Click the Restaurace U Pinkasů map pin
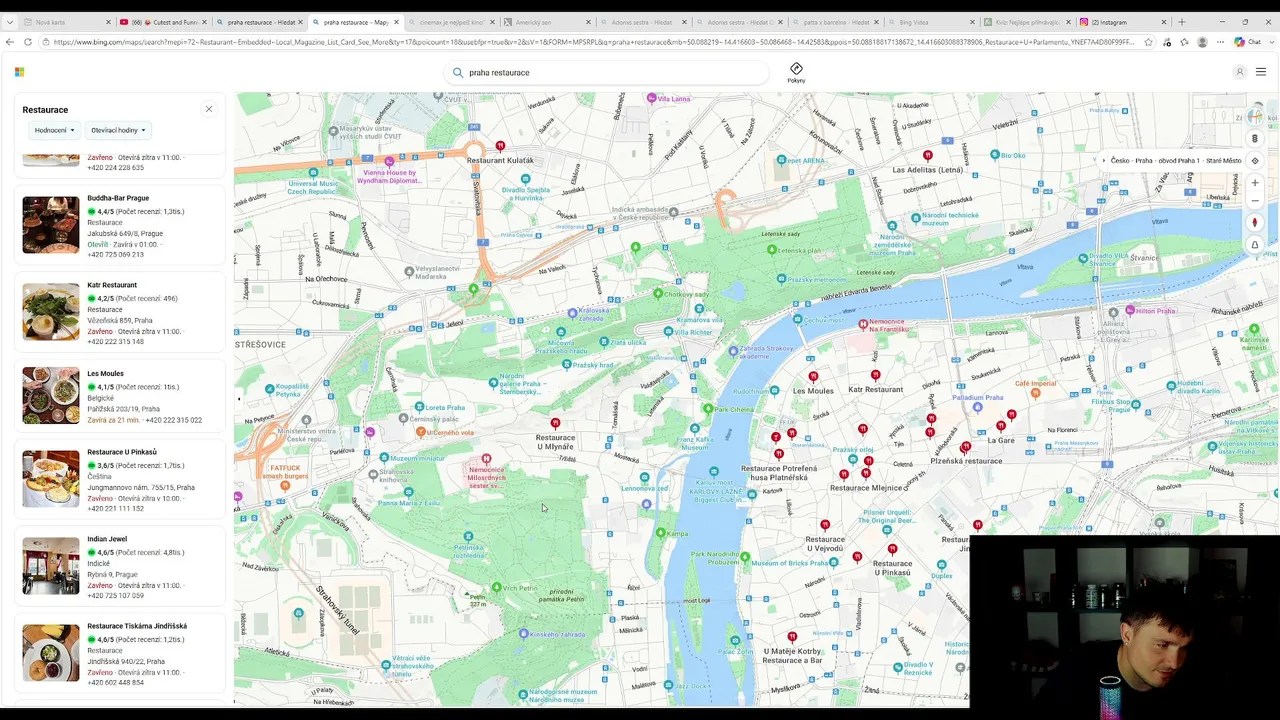Image resolution: width=1280 pixels, height=720 pixels. point(892,549)
